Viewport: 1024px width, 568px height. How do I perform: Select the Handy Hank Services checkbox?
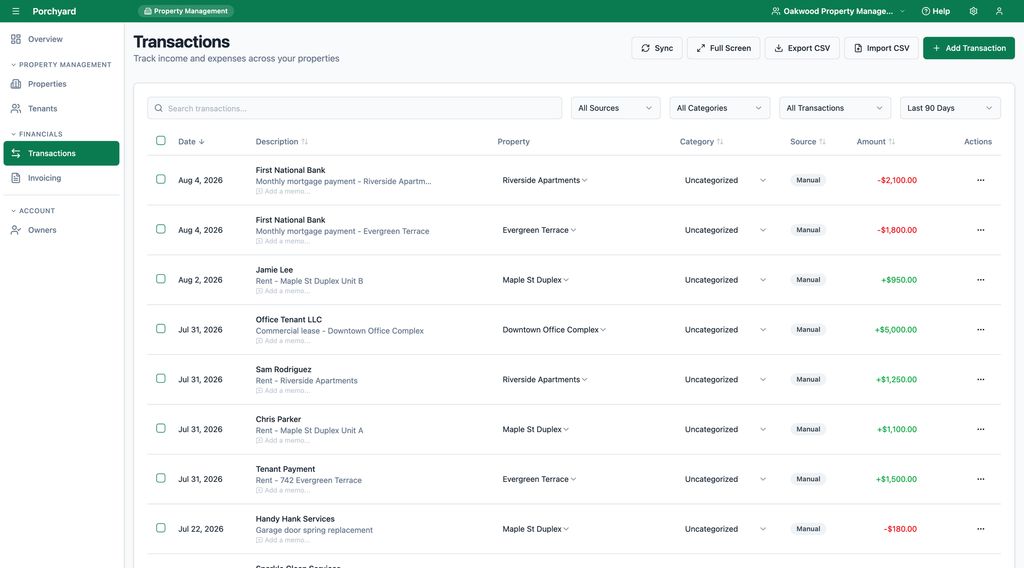point(161,528)
